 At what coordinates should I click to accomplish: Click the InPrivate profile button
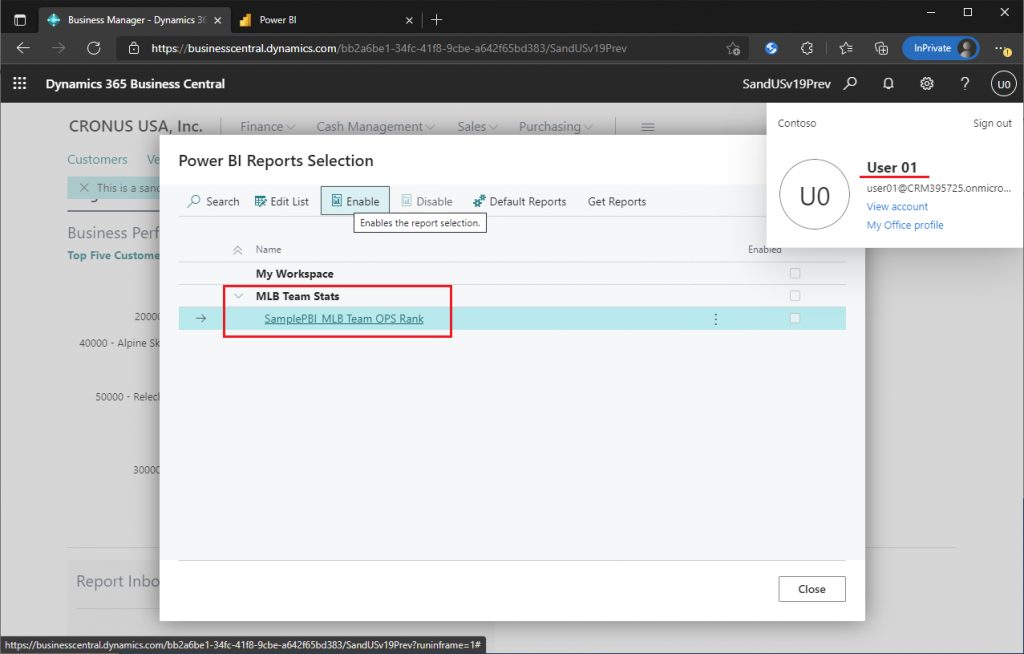point(940,48)
